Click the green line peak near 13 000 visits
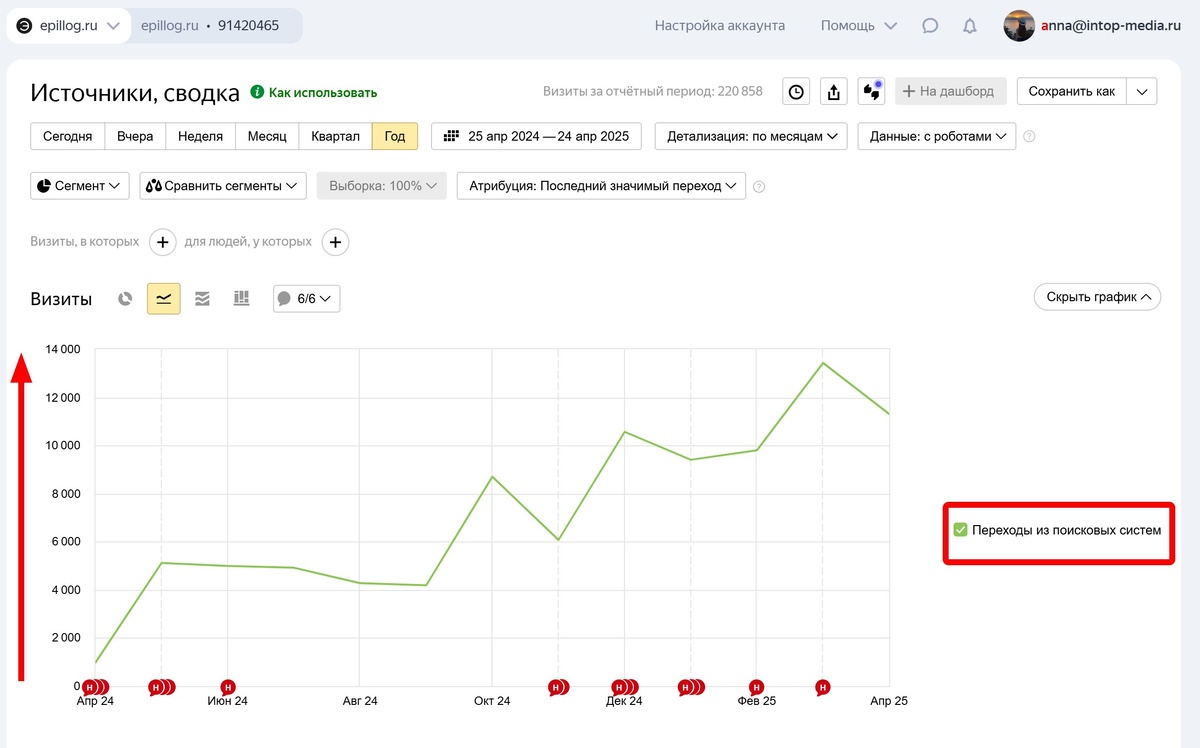 pyautogui.click(x=822, y=363)
